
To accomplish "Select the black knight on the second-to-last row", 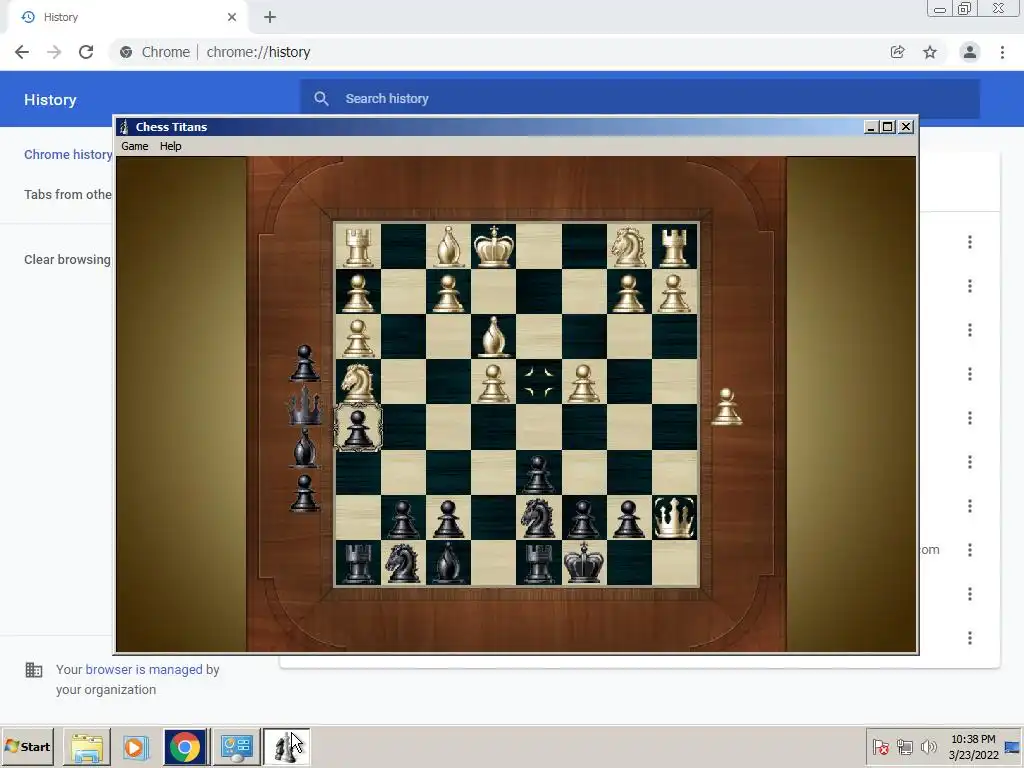I will (539, 517).
